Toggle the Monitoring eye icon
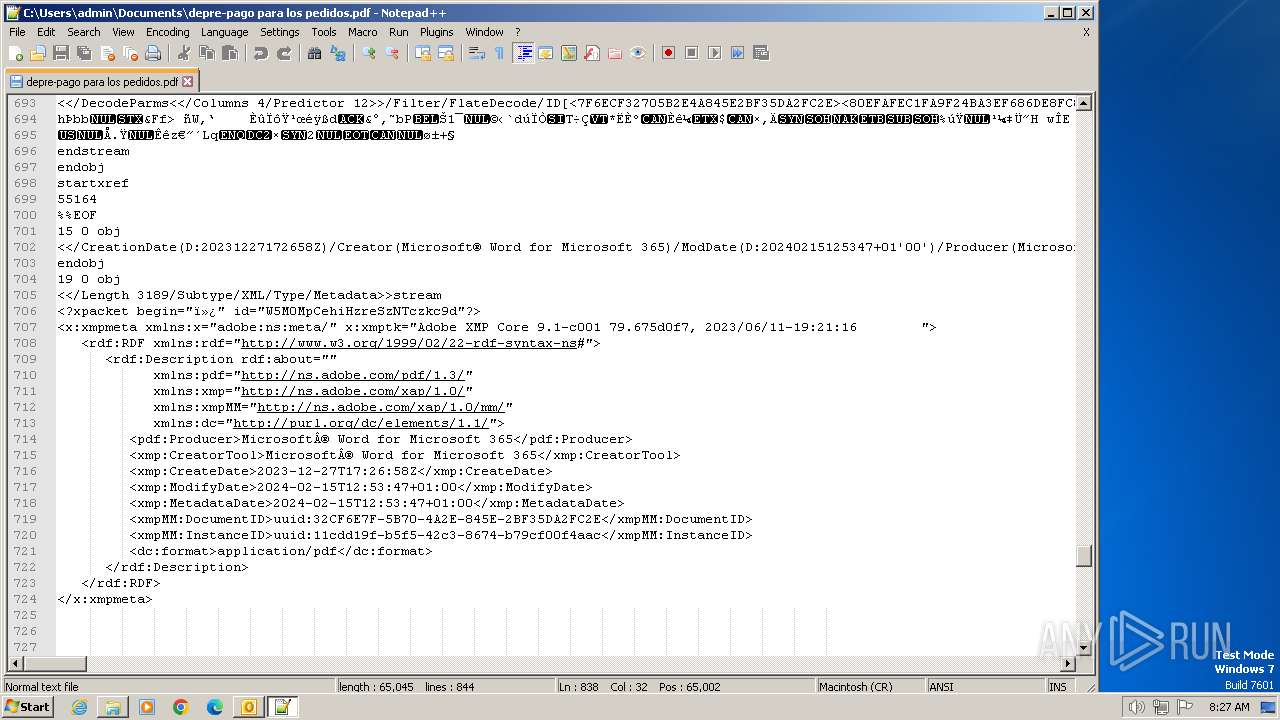 637,53
